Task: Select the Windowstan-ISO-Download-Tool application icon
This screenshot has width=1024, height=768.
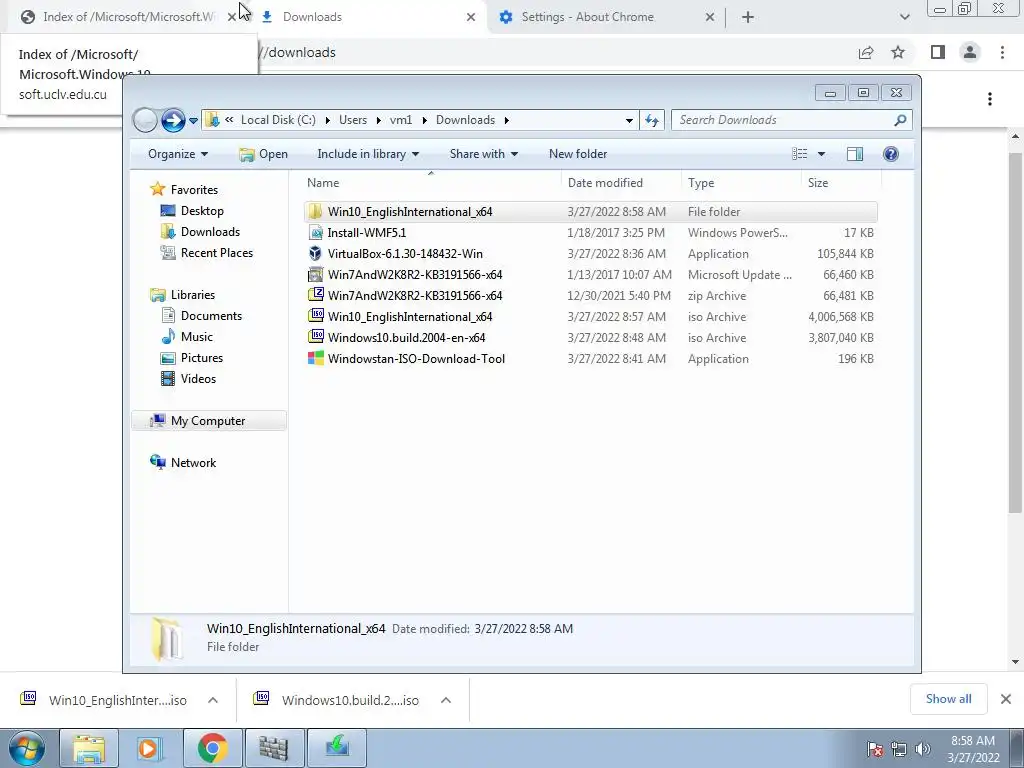Action: pyautogui.click(x=315, y=358)
